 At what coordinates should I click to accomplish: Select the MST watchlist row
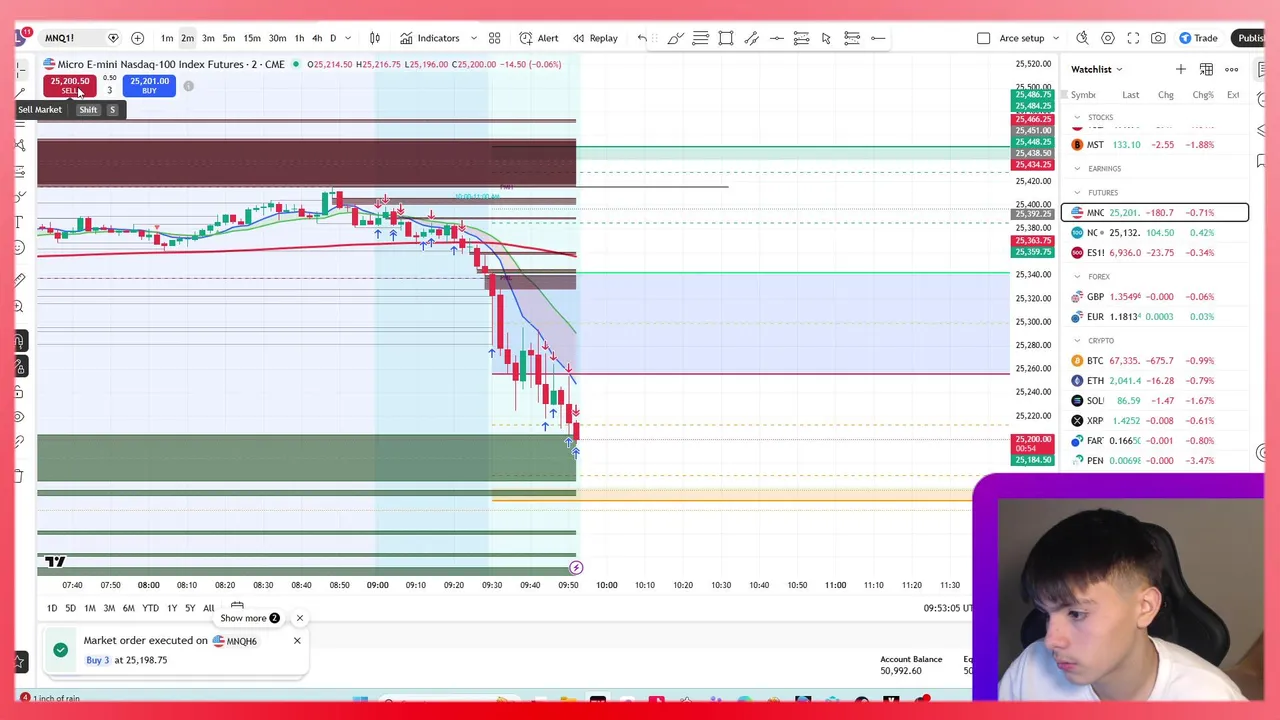click(x=1155, y=144)
